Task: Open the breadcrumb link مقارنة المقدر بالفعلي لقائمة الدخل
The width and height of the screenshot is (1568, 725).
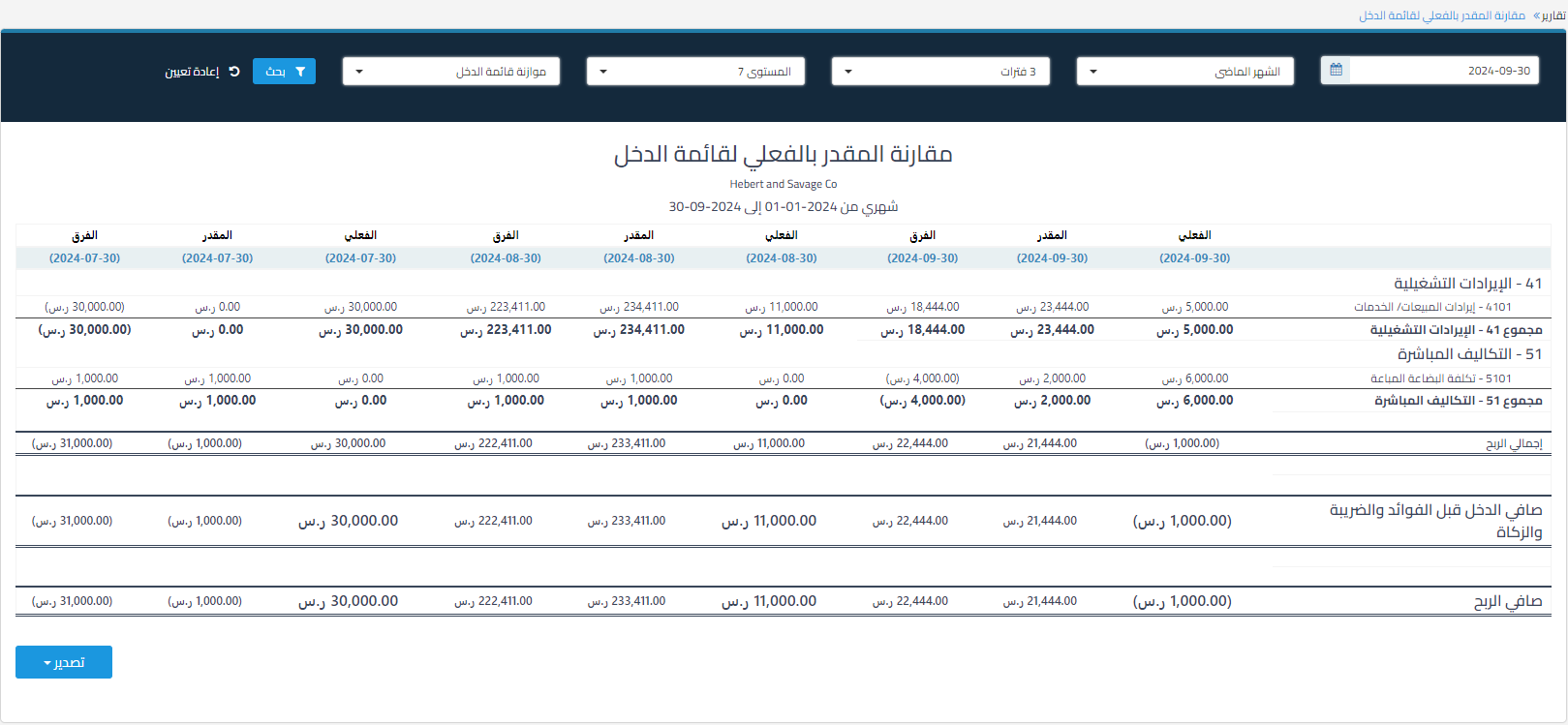Action: pyautogui.click(x=1441, y=15)
